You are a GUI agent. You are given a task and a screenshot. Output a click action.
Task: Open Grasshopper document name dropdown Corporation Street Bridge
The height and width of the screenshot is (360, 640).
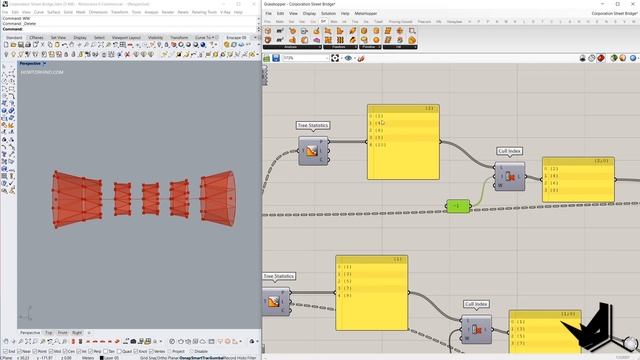click(x=614, y=13)
